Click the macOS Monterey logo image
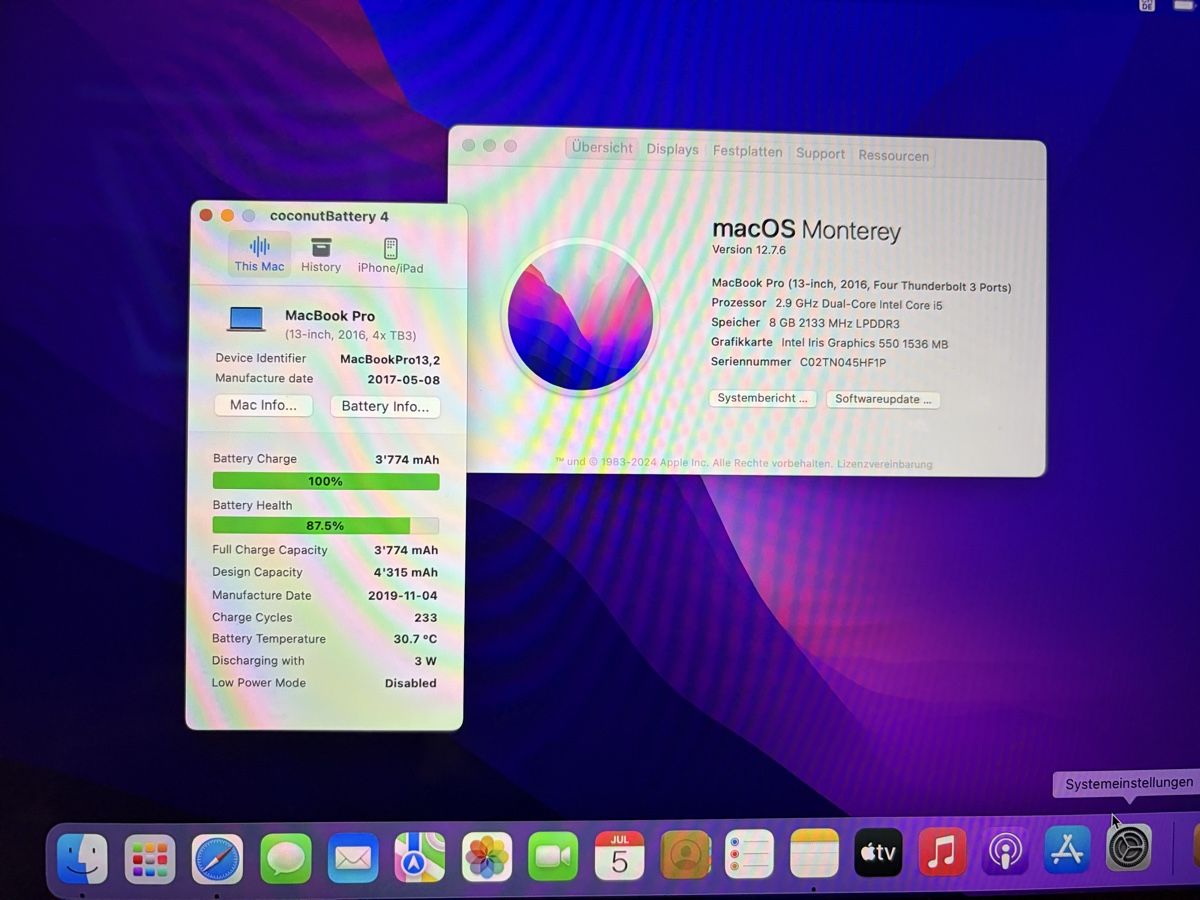Image resolution: width=1200 pixels, height=900 pixels. point(580,318)
